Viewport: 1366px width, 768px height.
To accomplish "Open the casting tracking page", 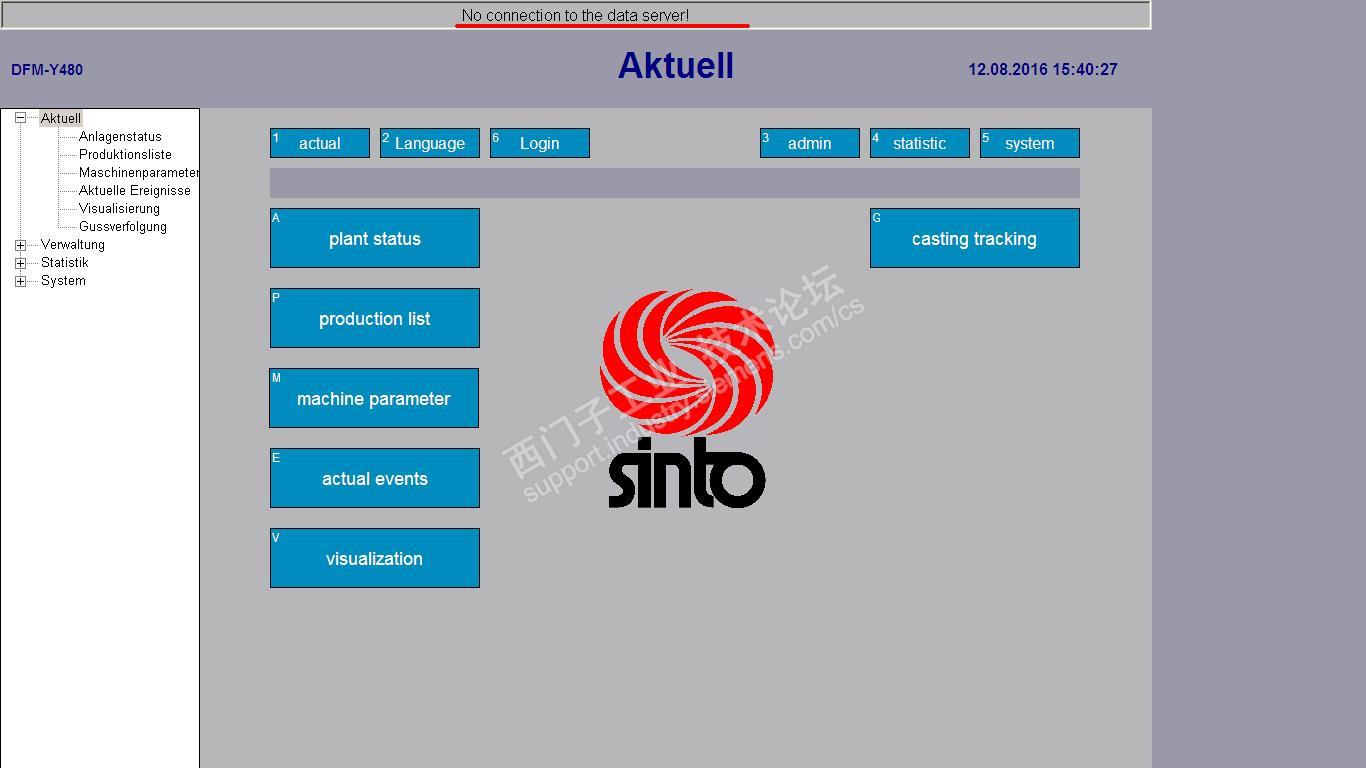I will (975, 238).
